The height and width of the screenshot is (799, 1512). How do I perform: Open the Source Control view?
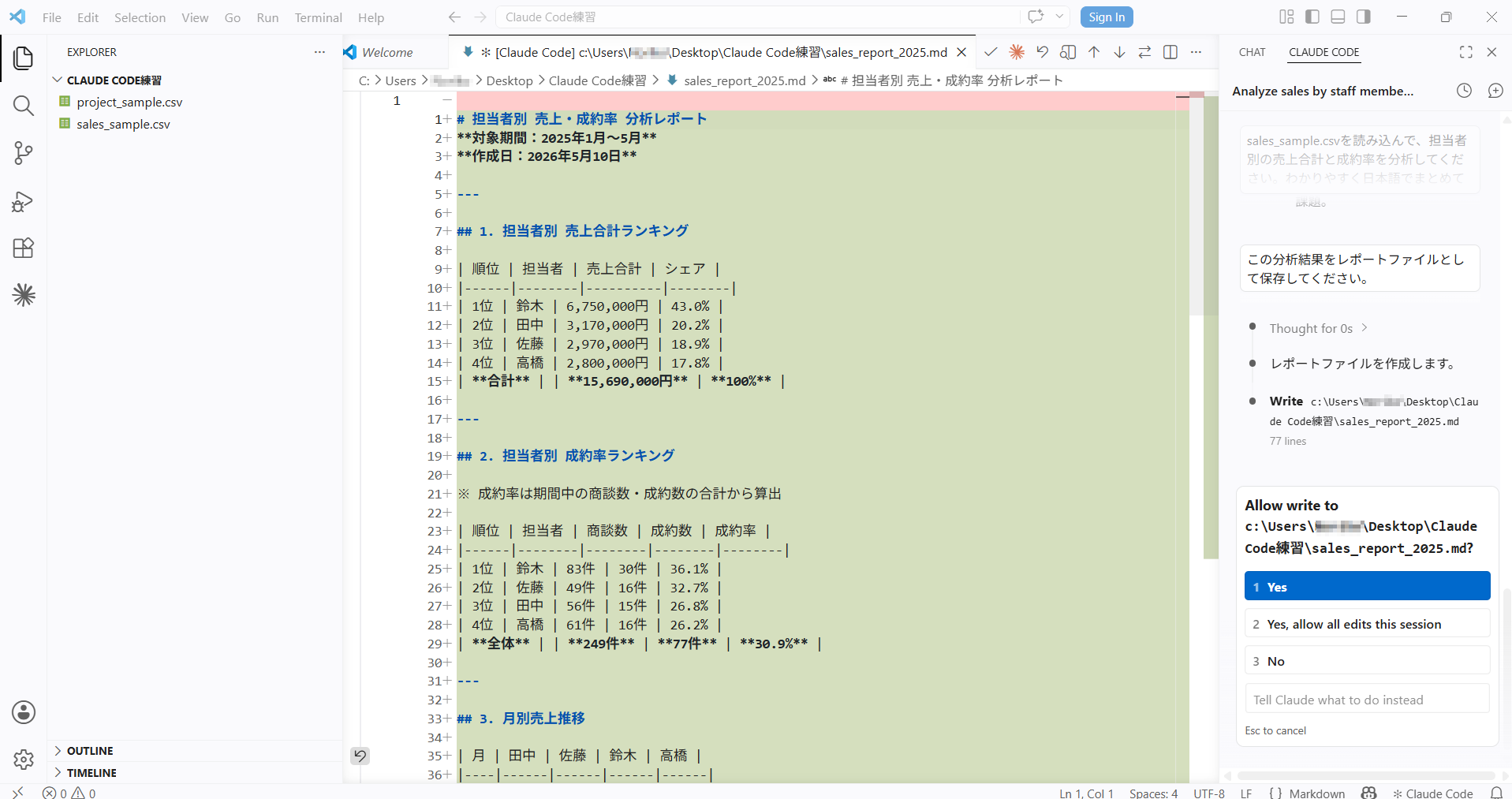pyautogui.click(x=24, y=153)
